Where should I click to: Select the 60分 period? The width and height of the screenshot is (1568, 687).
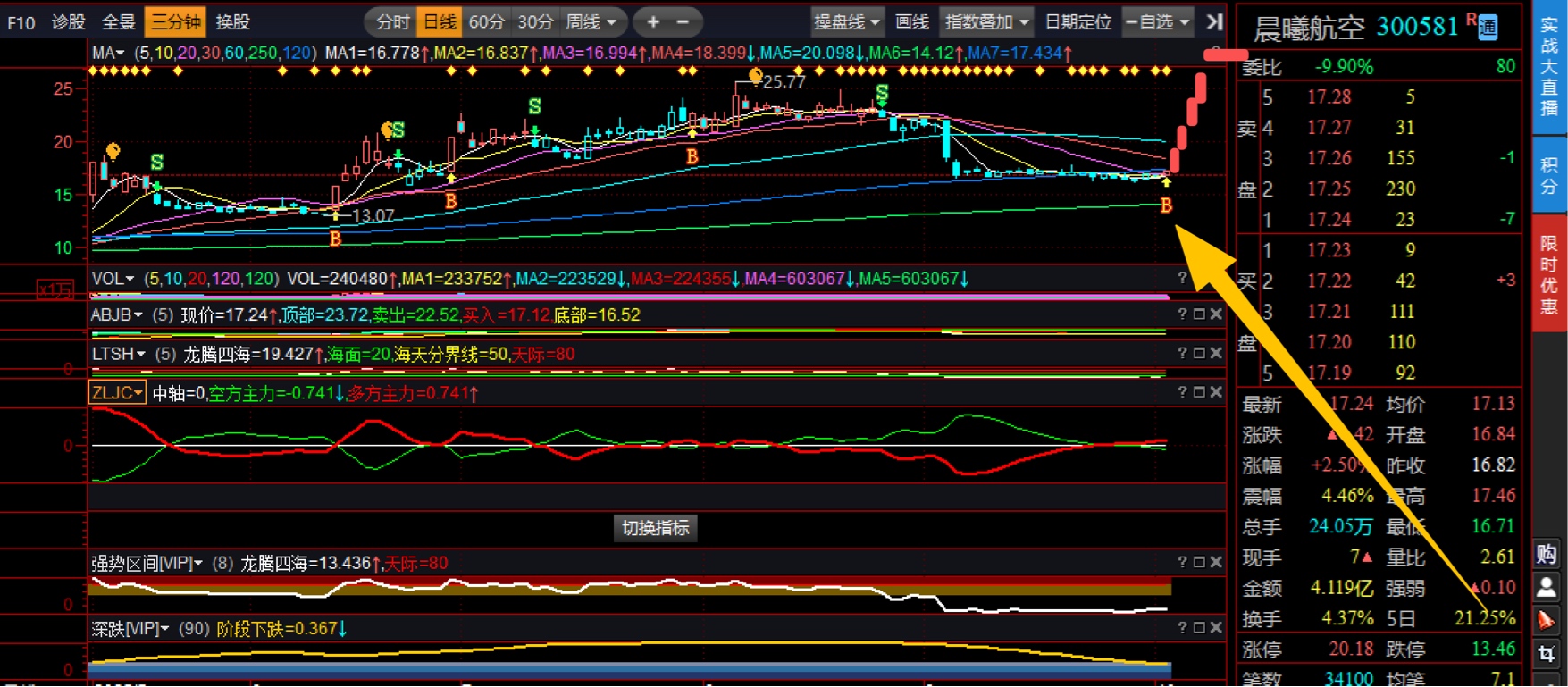click(x=486, y=22)
